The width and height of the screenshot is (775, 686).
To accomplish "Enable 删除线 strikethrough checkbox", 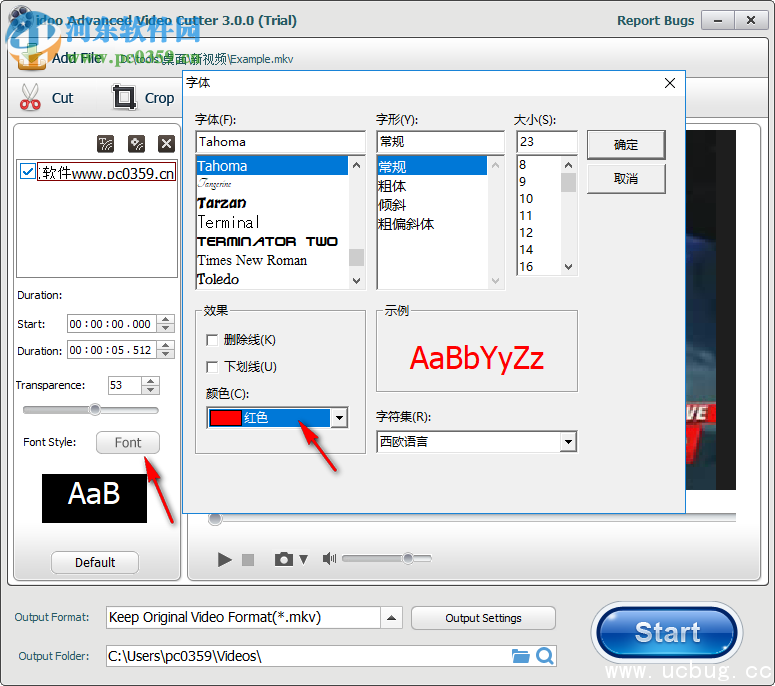I will pos(212,340).
